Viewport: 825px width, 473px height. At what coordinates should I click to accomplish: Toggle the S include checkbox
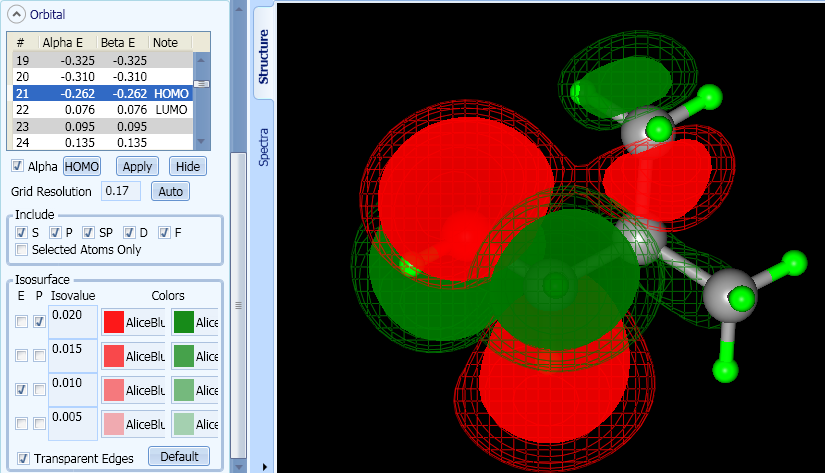[22, 233]
